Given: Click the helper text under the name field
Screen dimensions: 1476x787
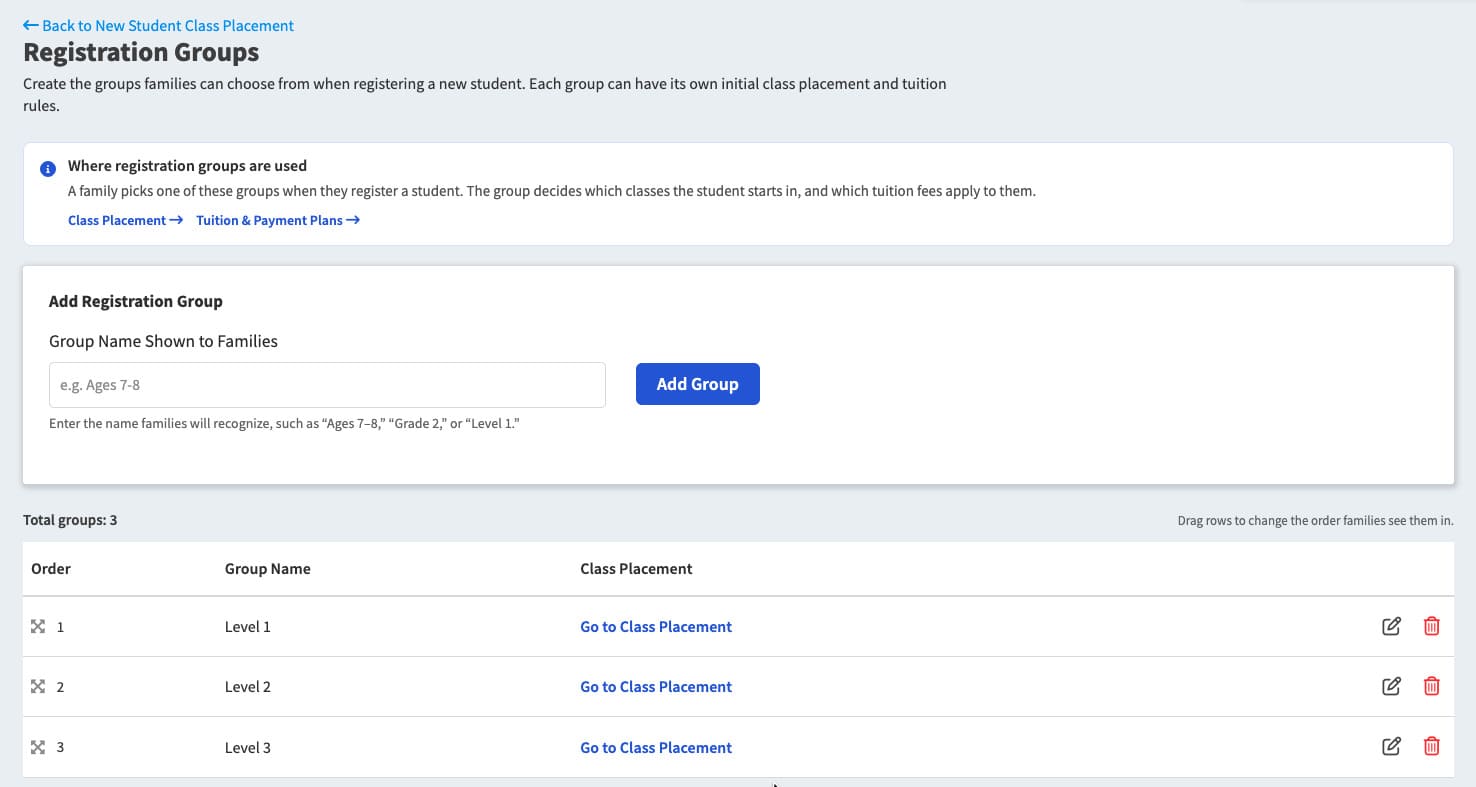Looking at the screenshot, I should click(x=285, y=424).
